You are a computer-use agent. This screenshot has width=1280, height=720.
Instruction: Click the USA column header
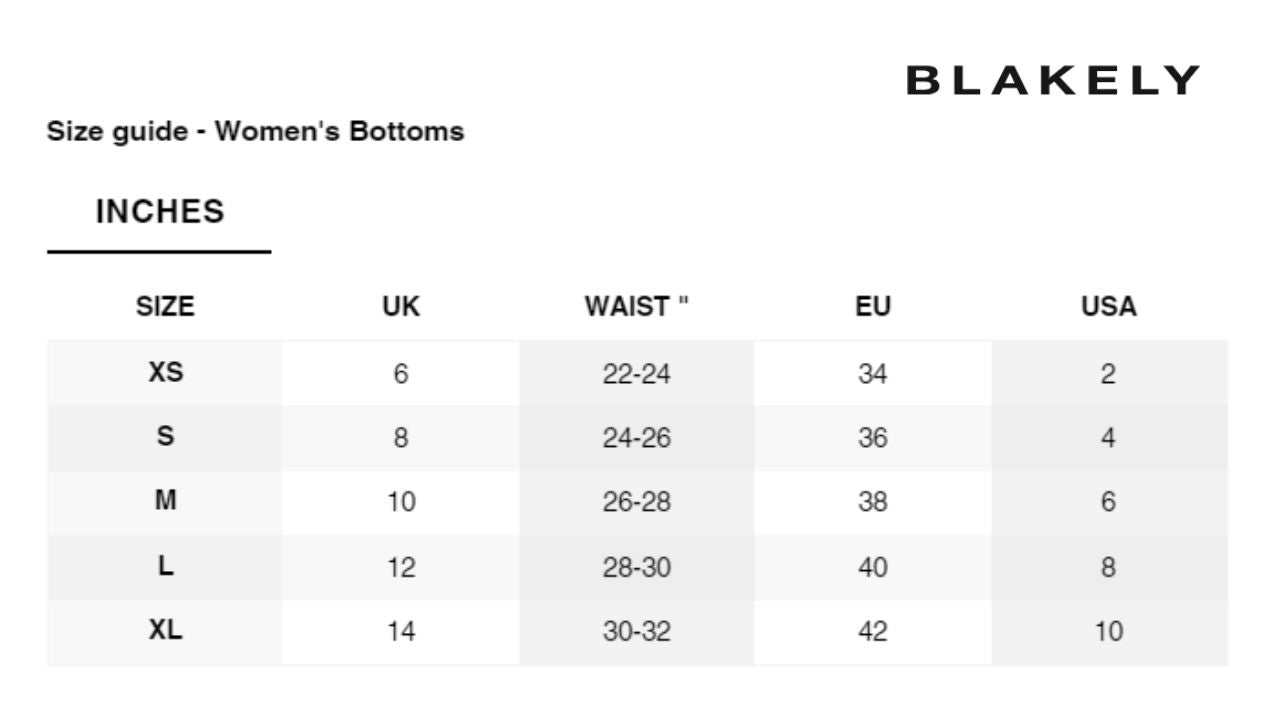pos(1109,306)
